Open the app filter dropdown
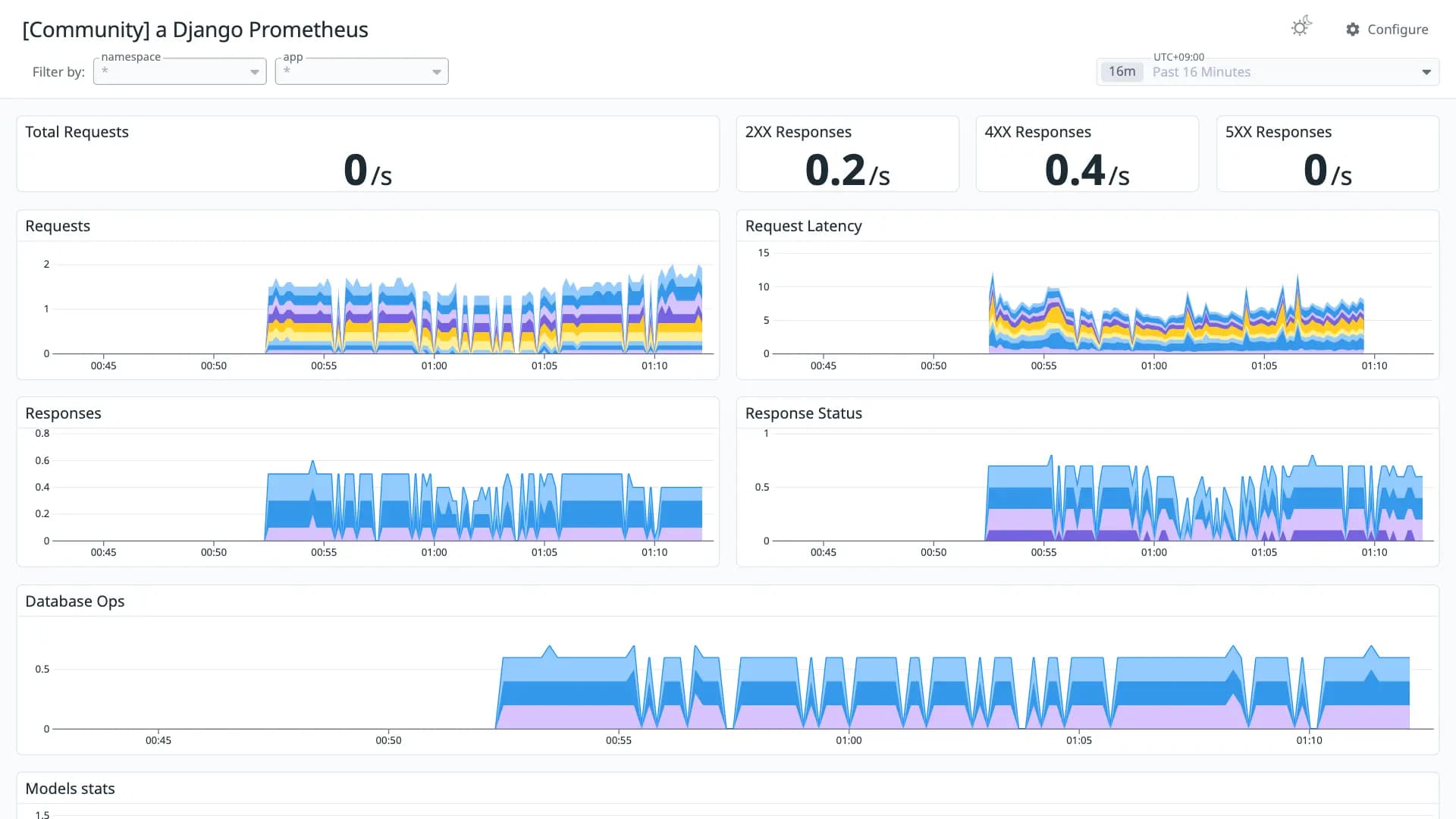The image size is (1456, 819). tap(362, 71)
